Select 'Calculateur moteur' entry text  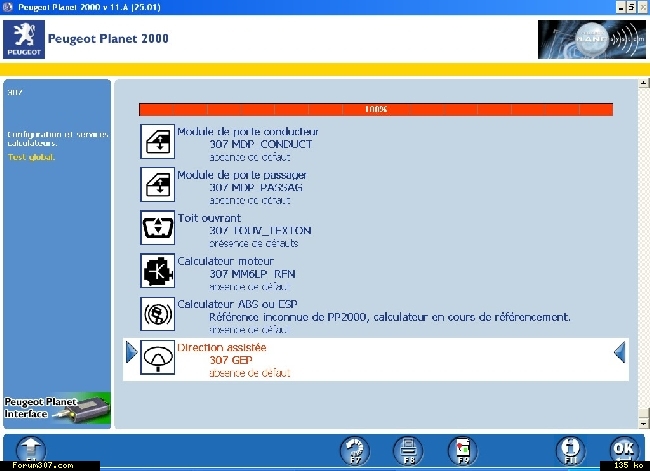pos(226,261)
